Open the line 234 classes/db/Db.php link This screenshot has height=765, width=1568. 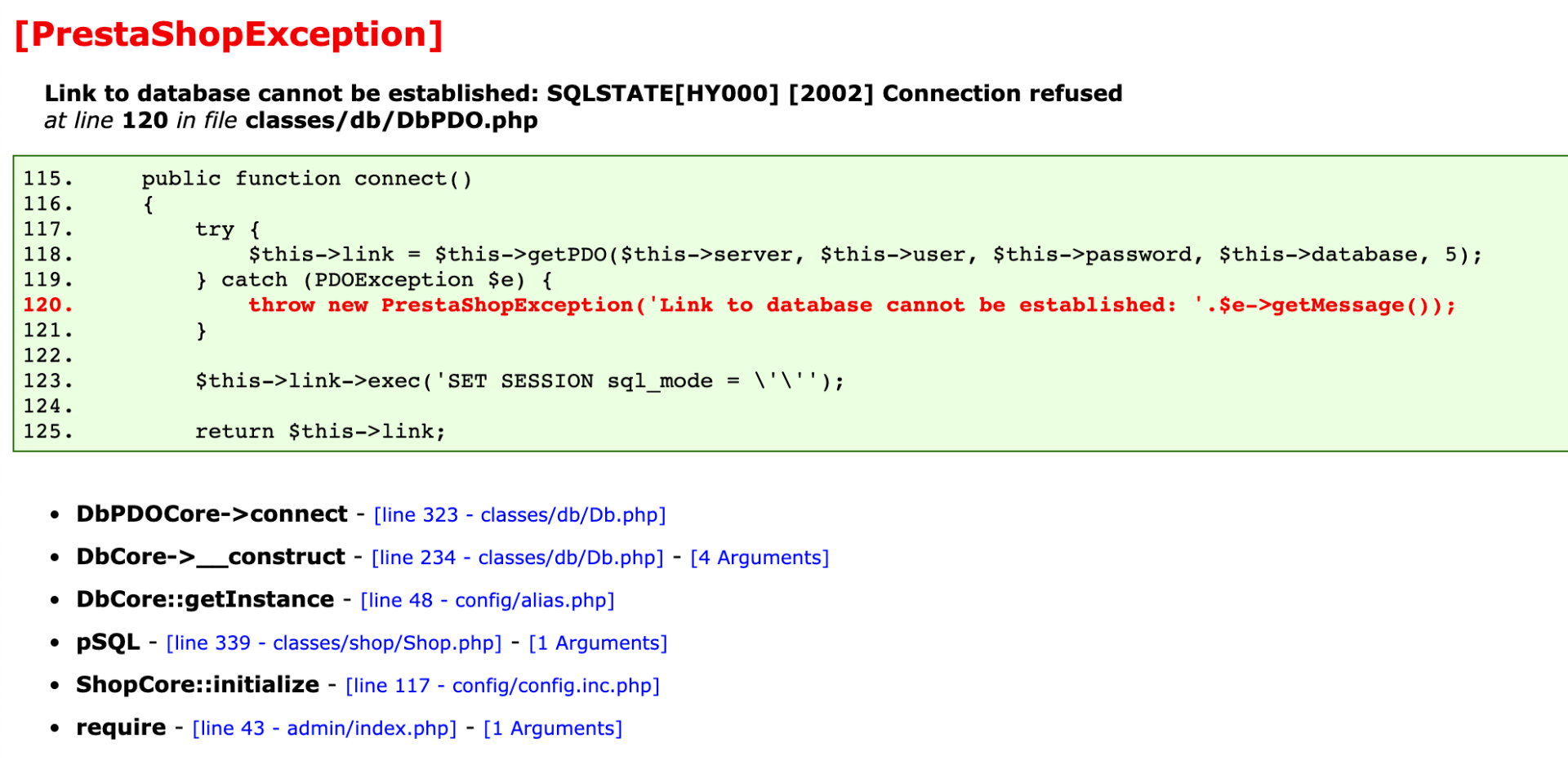click(517, 558)
